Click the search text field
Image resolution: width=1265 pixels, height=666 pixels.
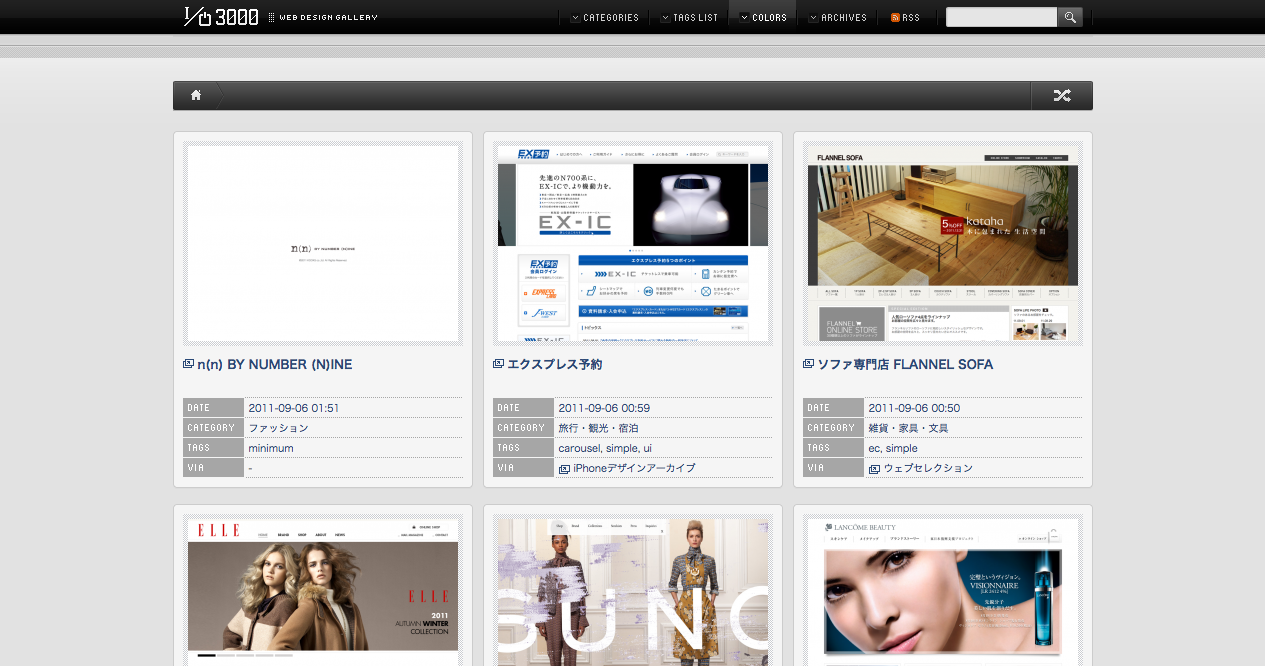click(1001, 17)
